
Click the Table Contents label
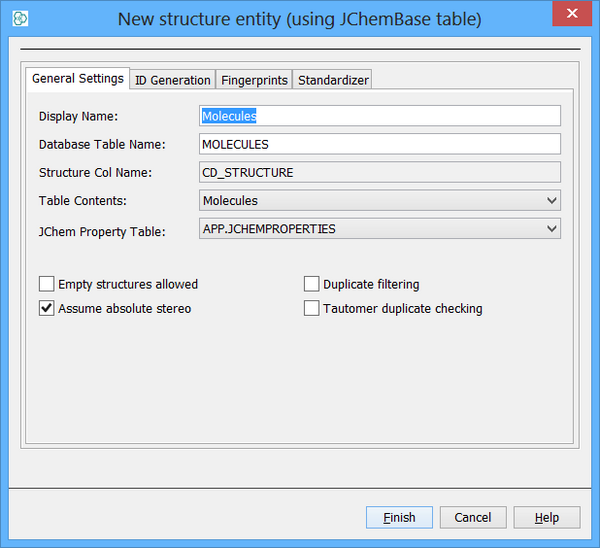point(81,201)
